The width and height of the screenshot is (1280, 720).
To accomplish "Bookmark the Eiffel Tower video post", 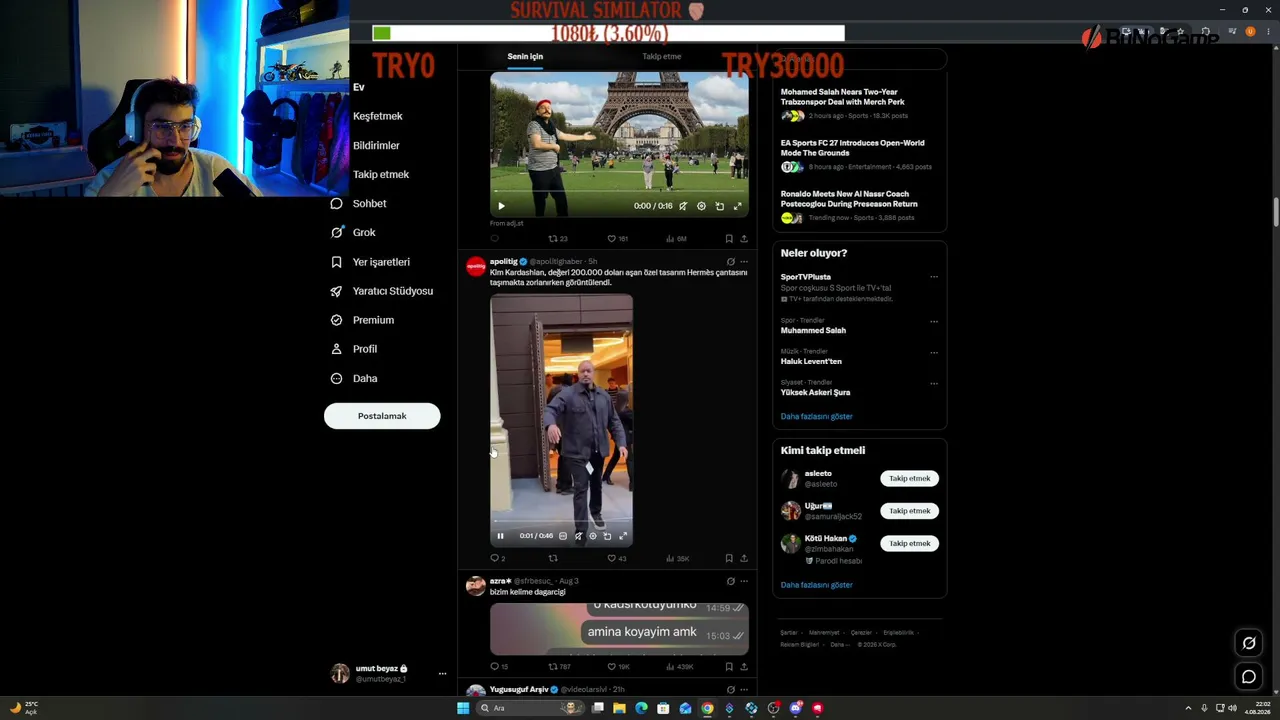I will coord(729,239).
